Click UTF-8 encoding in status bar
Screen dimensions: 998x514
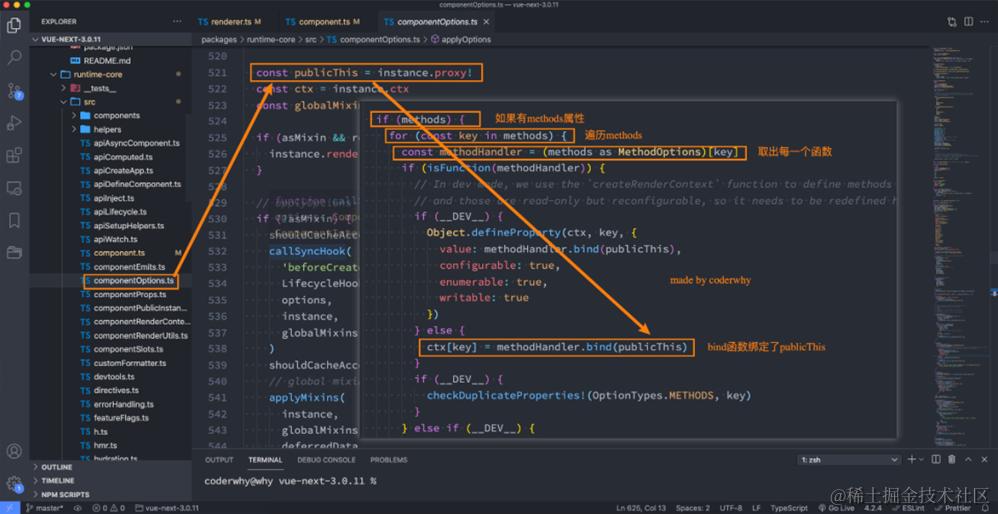[x=731, y=508]
